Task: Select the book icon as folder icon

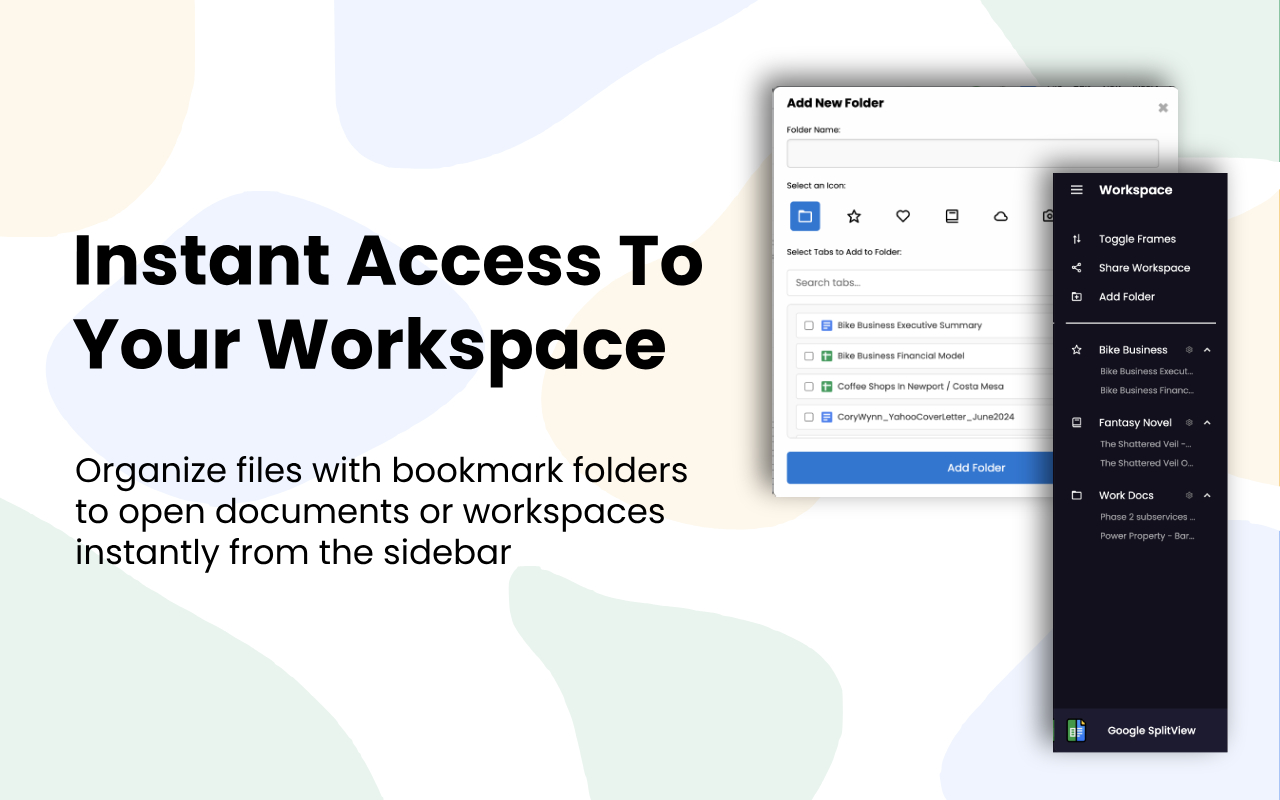Action: tap(952, 216)
